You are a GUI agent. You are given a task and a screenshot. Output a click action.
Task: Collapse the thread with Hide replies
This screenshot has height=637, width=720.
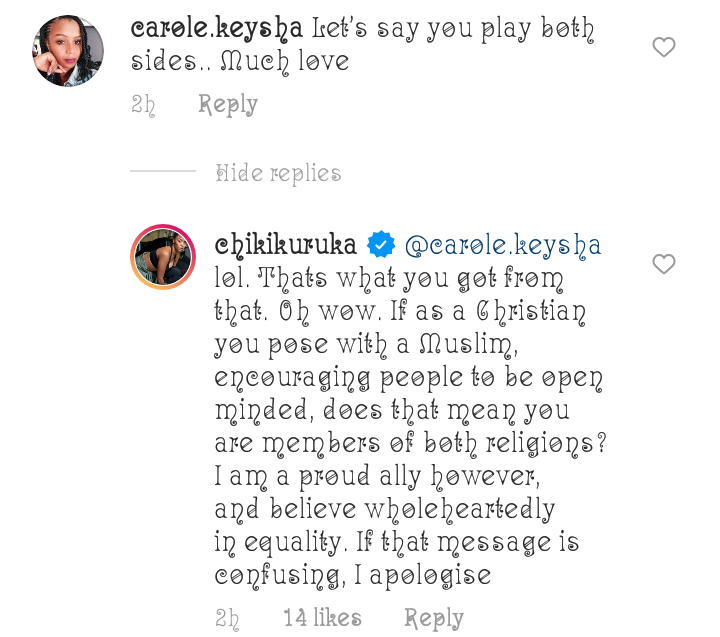(278, 173)
